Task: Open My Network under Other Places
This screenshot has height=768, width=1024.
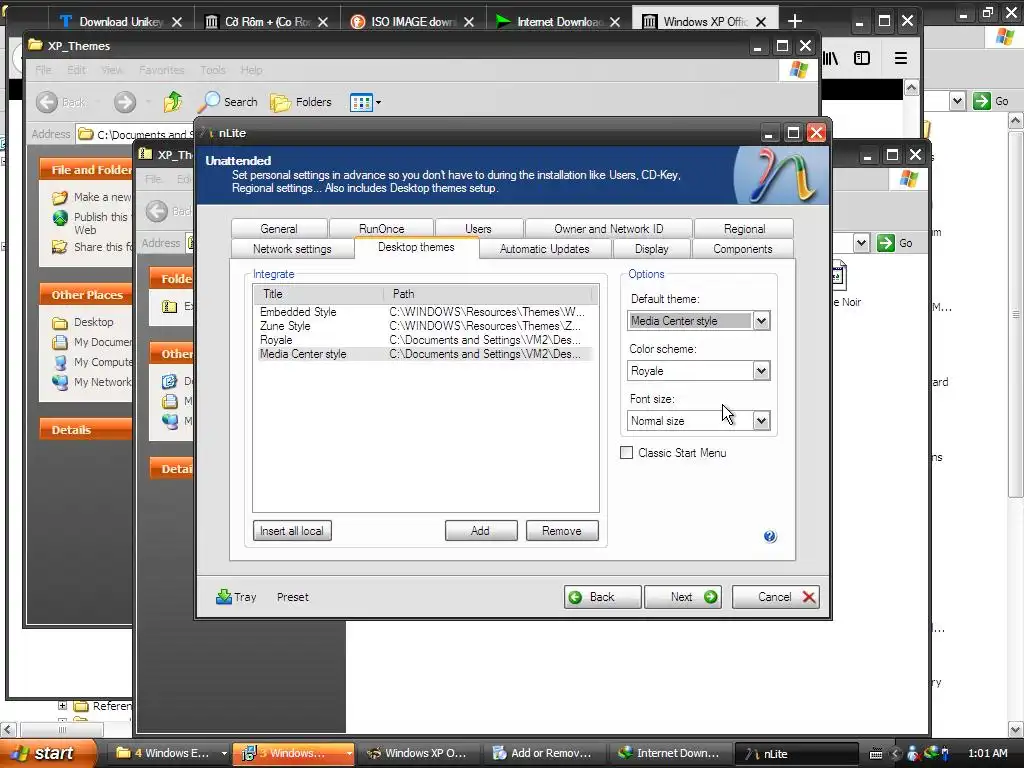Action: pos(102,382)
